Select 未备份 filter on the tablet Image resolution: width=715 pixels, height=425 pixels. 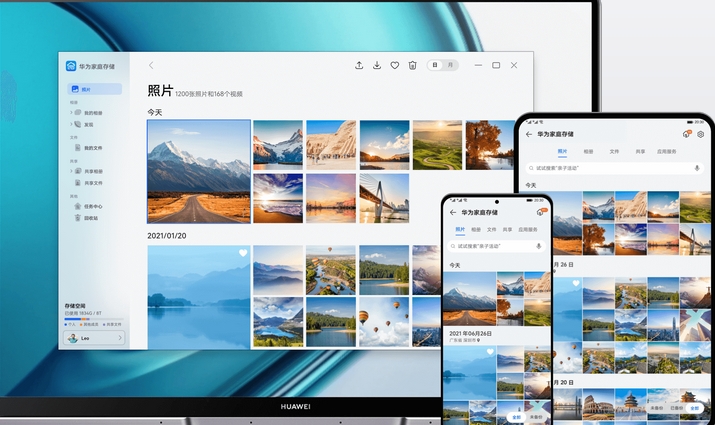point(656,408)
